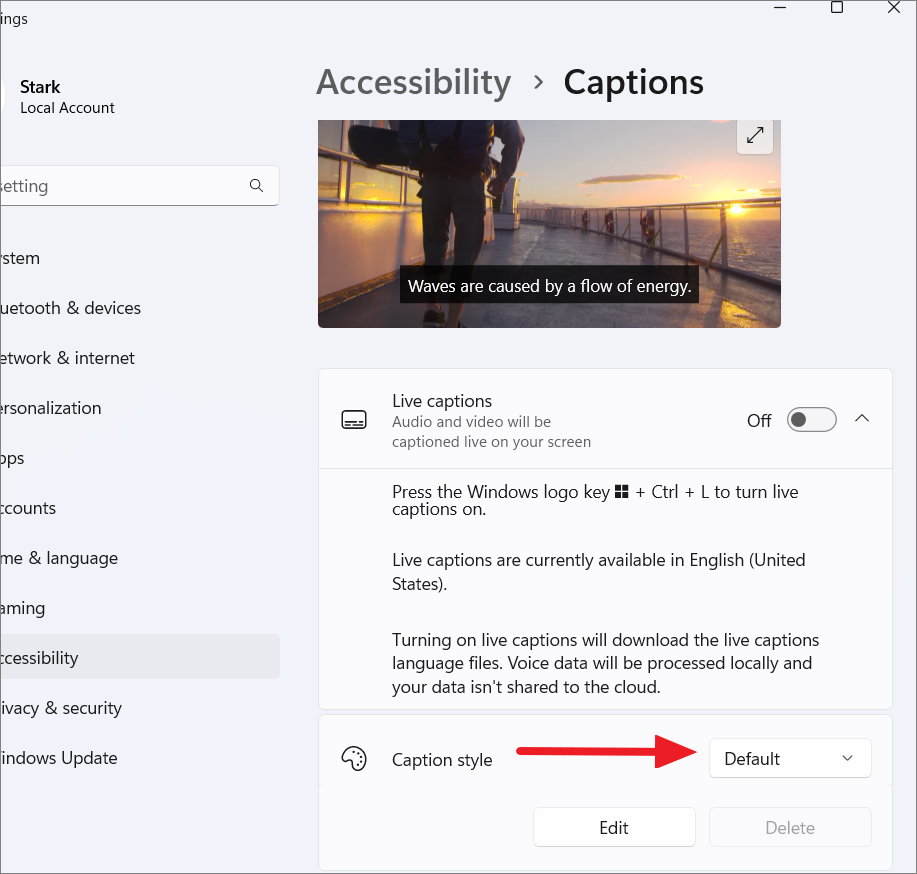Collapse the Live captions section chevron
917x874 pixels.
[862, 419]
